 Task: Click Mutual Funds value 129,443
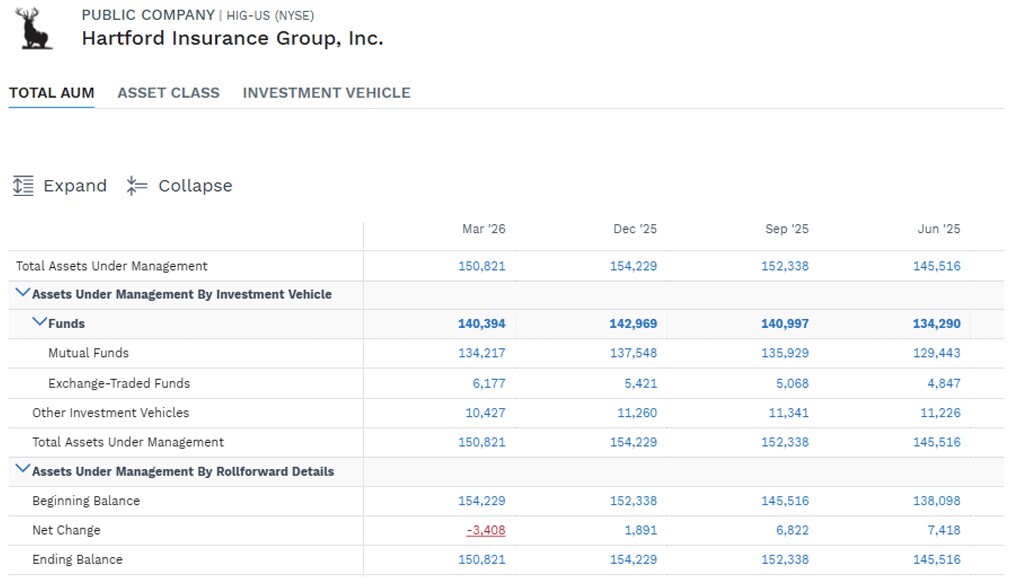click(x=937, y=353)
